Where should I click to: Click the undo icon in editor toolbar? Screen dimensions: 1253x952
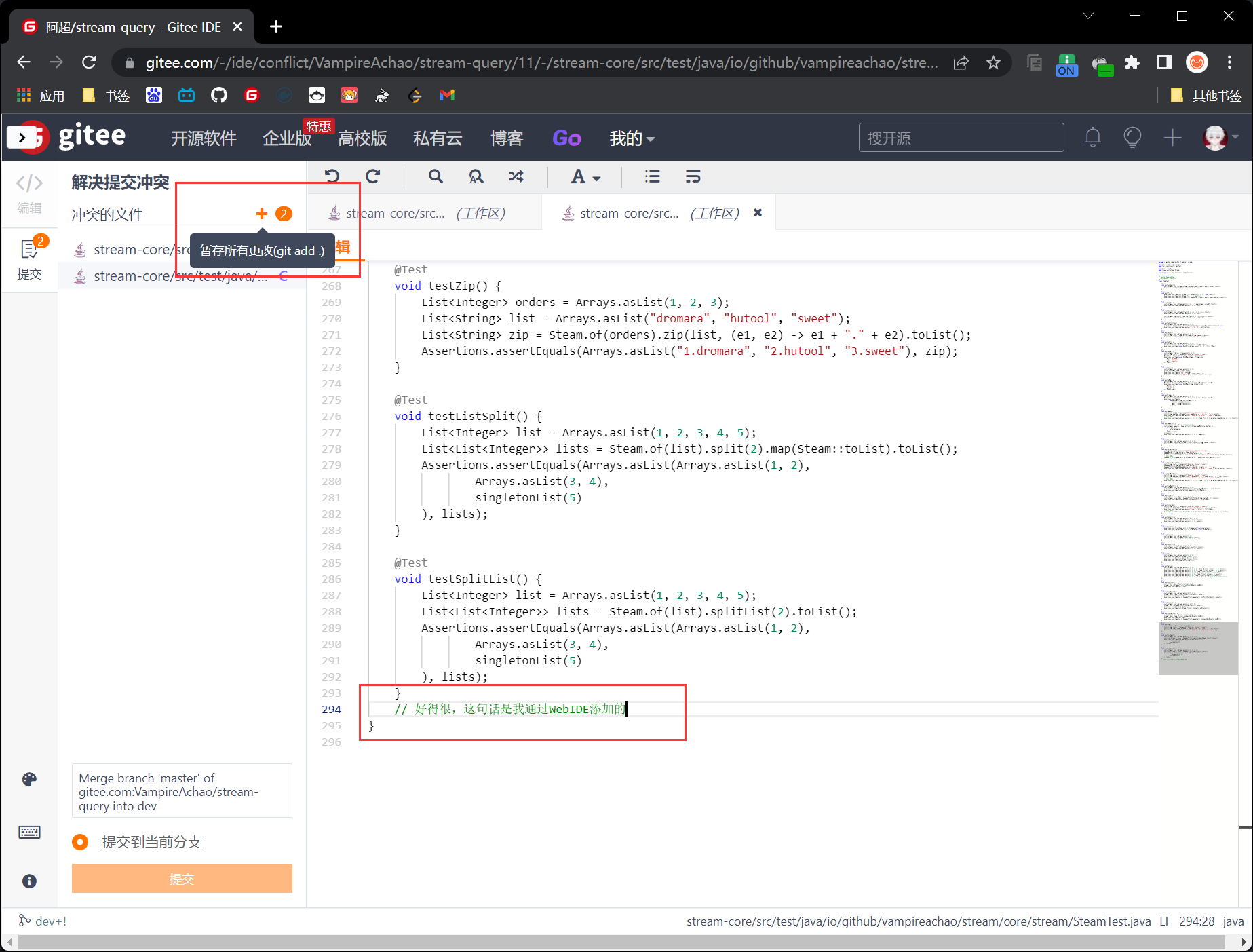click(x=332, y=176)
